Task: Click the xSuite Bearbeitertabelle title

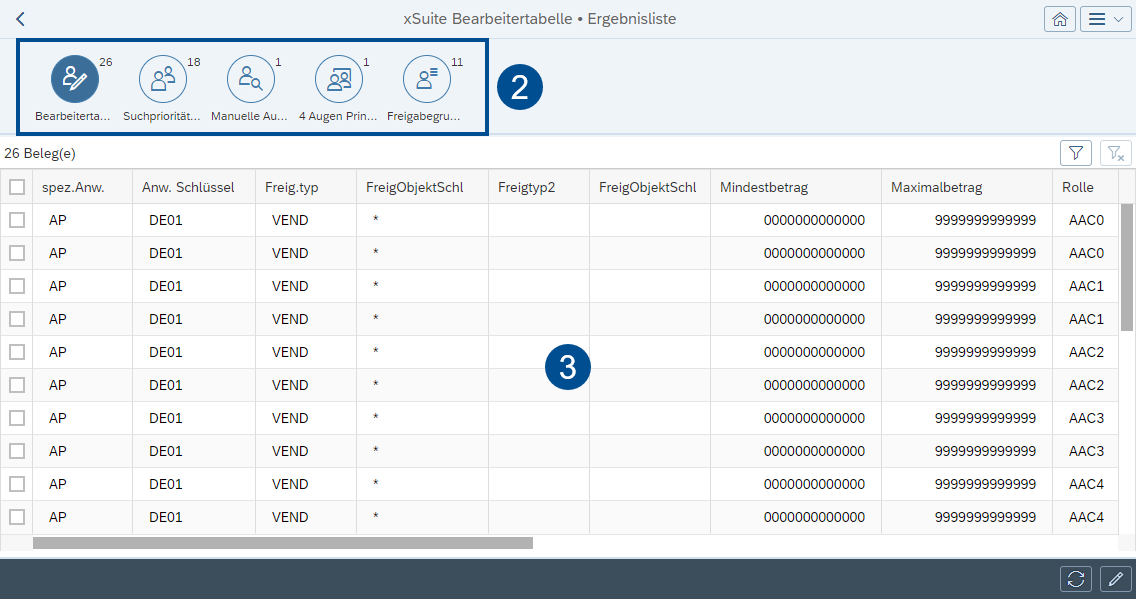Action: (539, 18)
